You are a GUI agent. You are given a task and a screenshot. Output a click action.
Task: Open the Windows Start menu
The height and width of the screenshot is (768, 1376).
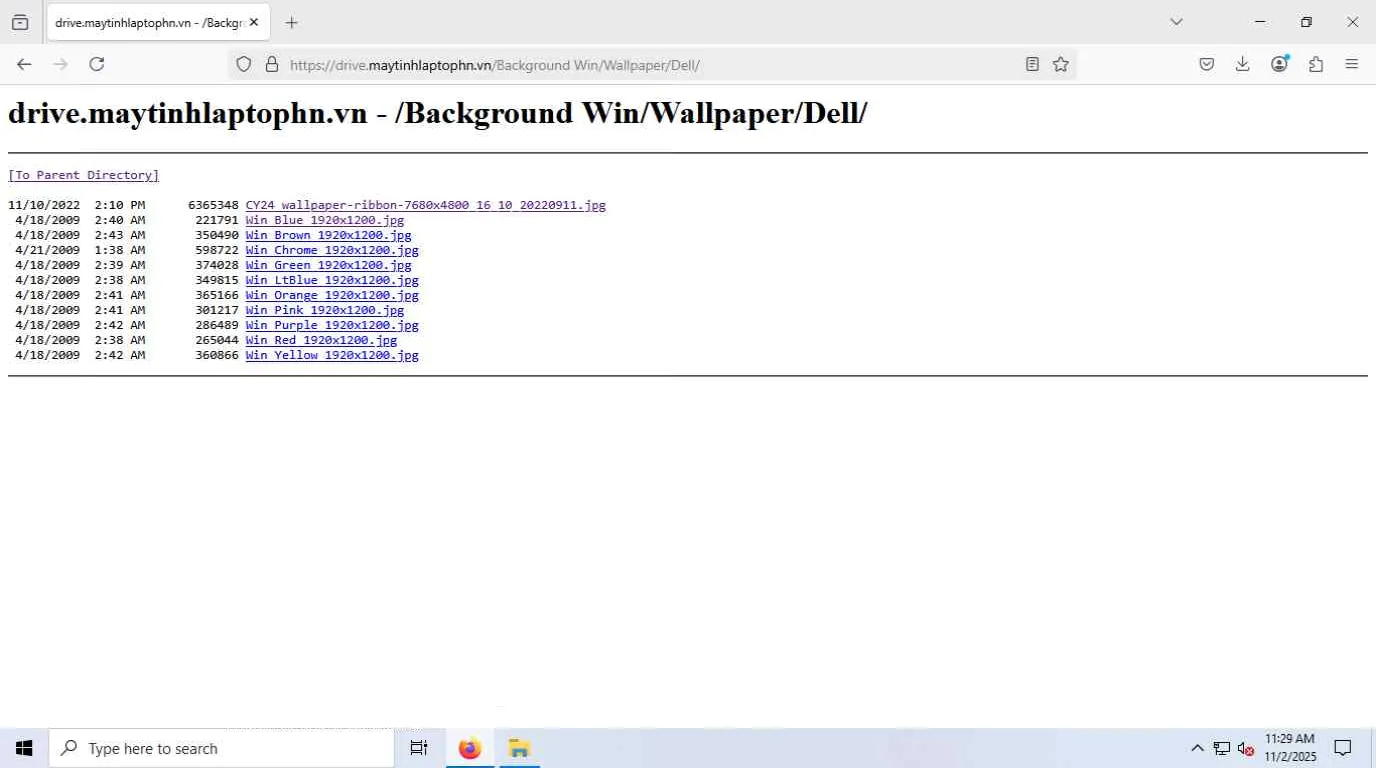24,748
